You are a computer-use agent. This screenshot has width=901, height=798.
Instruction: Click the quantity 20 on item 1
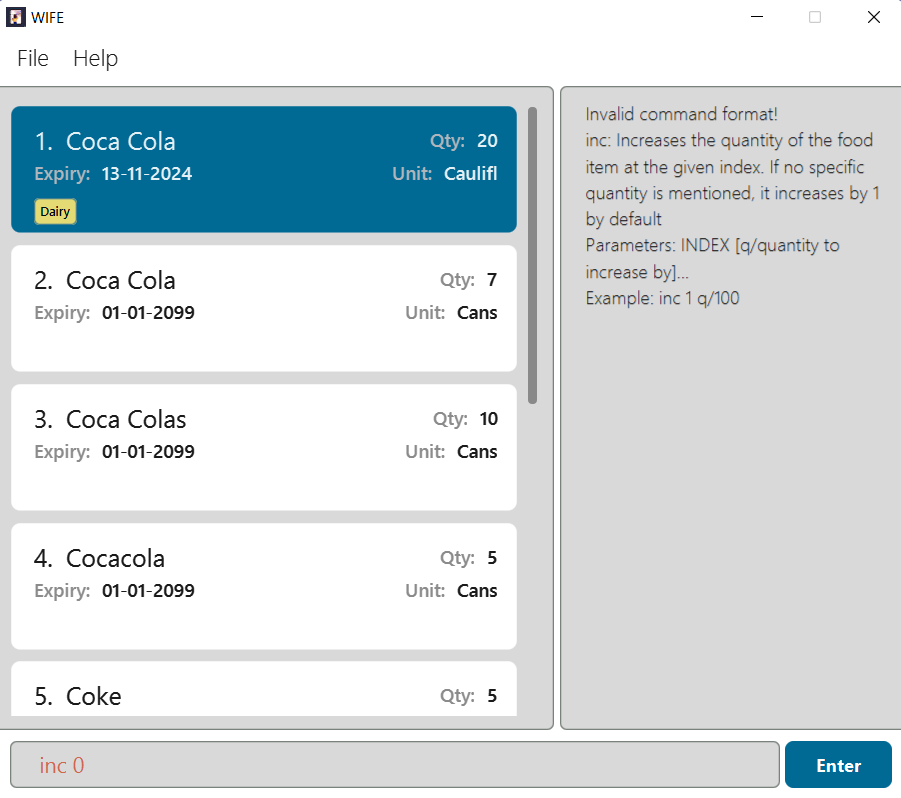tap(487, 141)
